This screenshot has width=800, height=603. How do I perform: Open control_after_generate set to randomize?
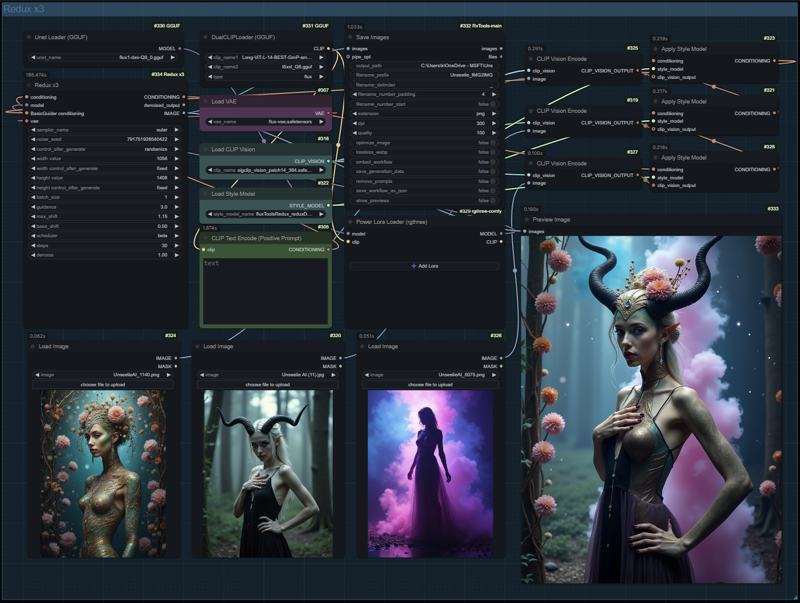(x=105, y=149)
